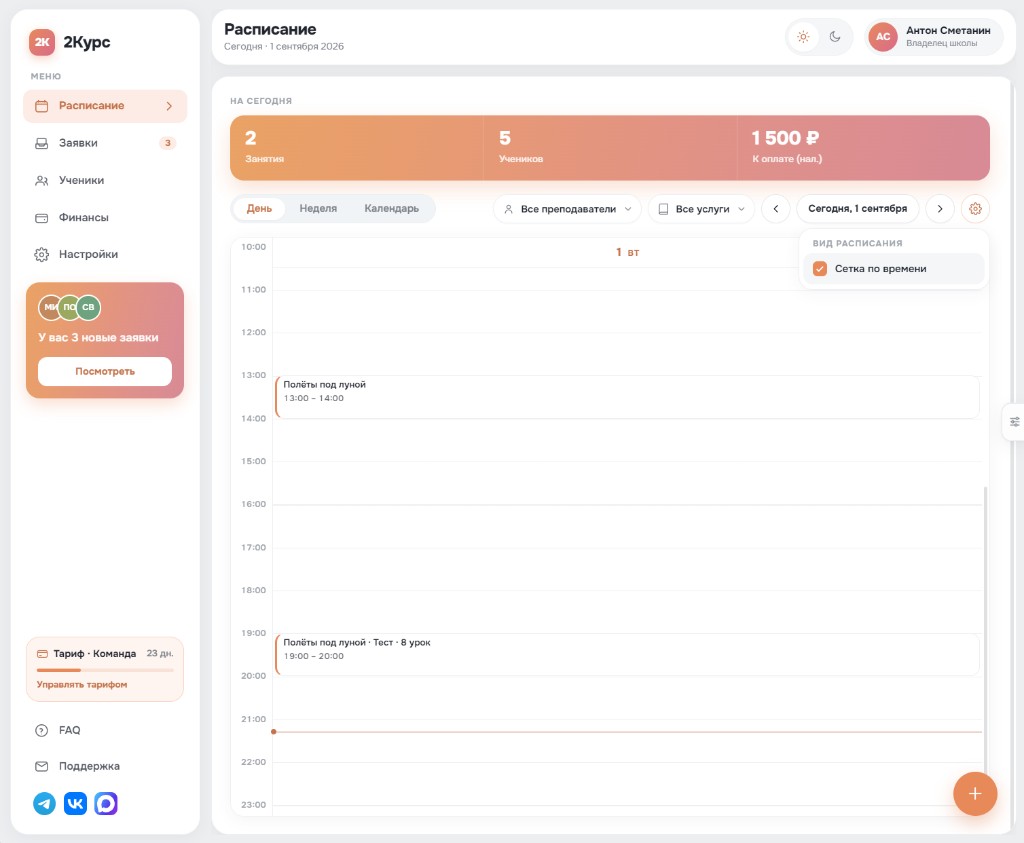Screen dimensions: 1024x843
Task: Expand Все услуги dropdown
Action: click(x=701, y=209)
